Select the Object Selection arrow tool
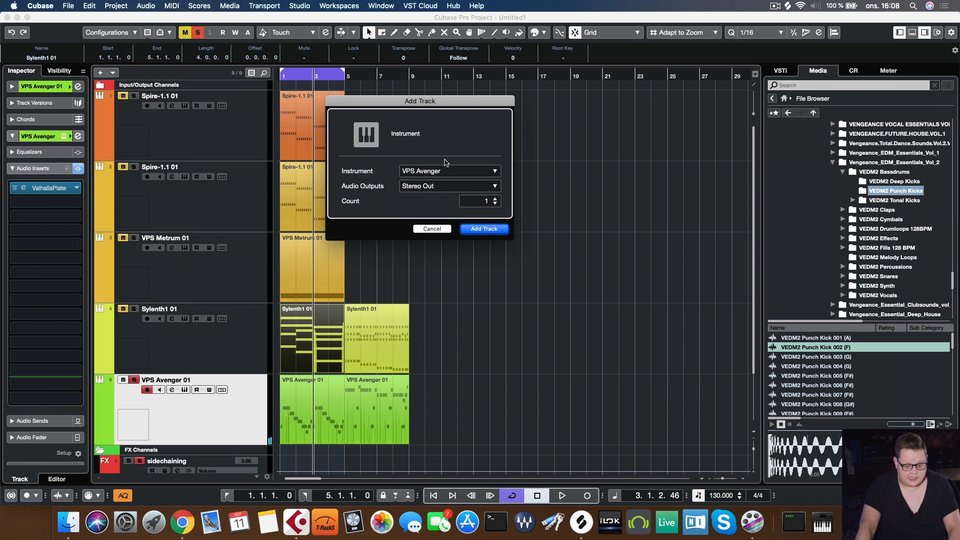Image resolution: width=960 pixels, height=540 pixels. (x=369, y=32)
